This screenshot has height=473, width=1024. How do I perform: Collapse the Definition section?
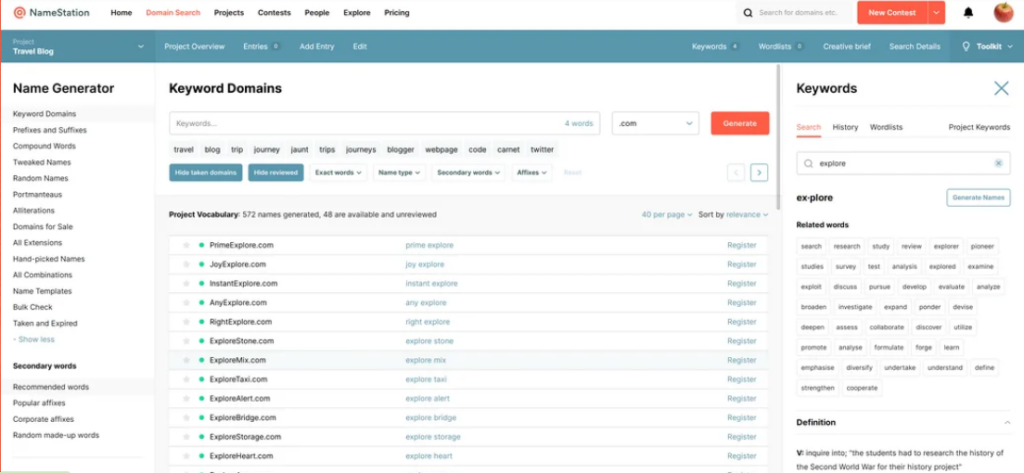1007,423
